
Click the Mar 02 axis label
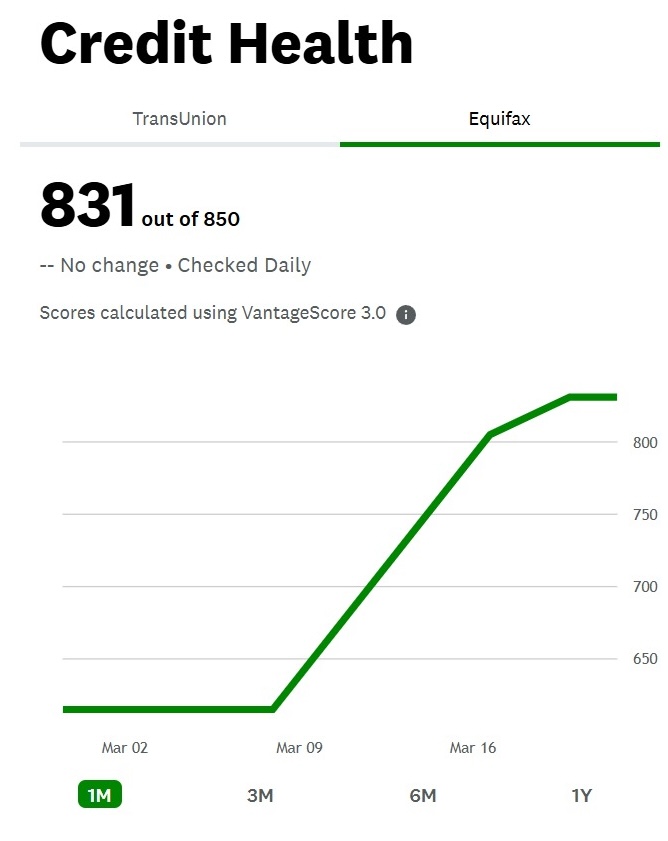(x=124, y=748)
